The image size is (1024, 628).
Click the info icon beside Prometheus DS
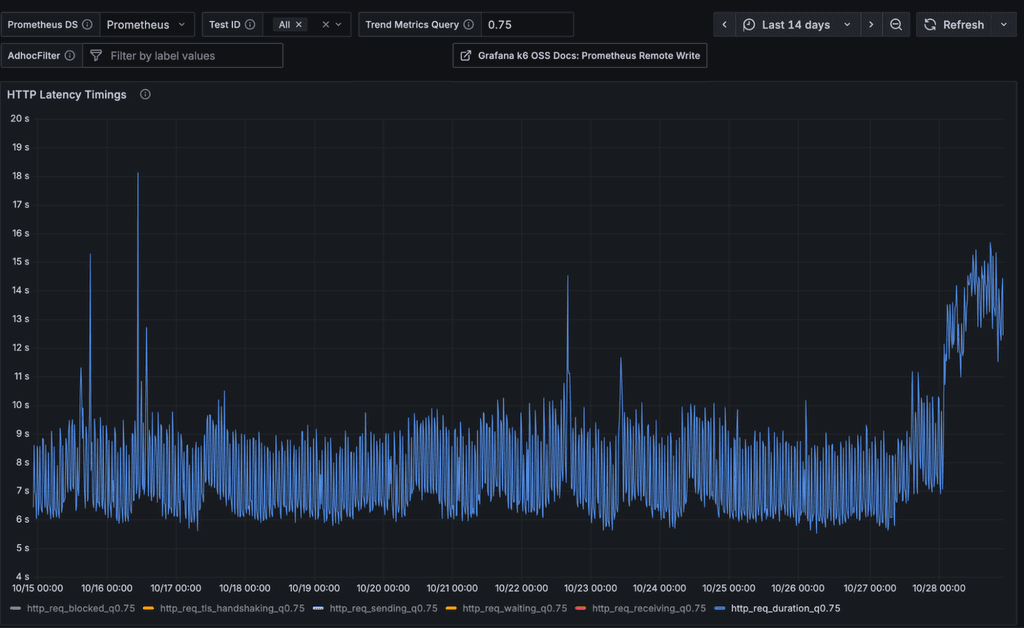(x=87, y=24)
